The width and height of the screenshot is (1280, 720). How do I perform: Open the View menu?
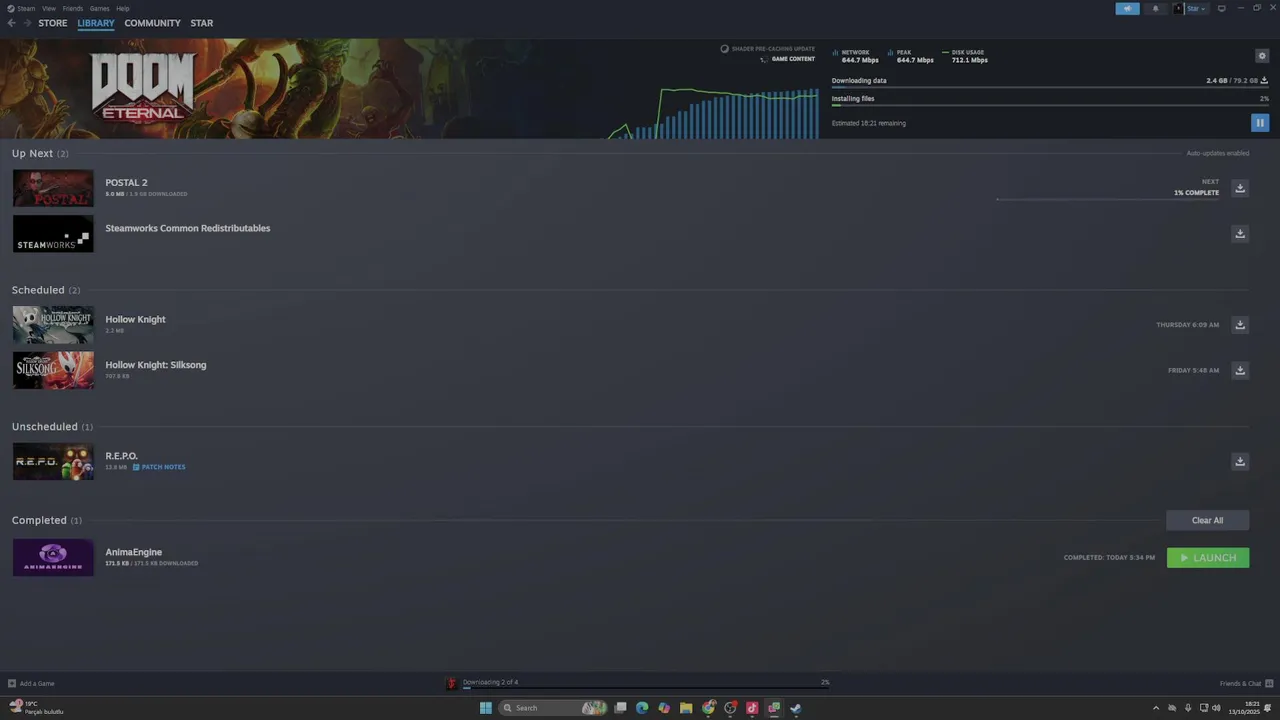tap(49, 8)
